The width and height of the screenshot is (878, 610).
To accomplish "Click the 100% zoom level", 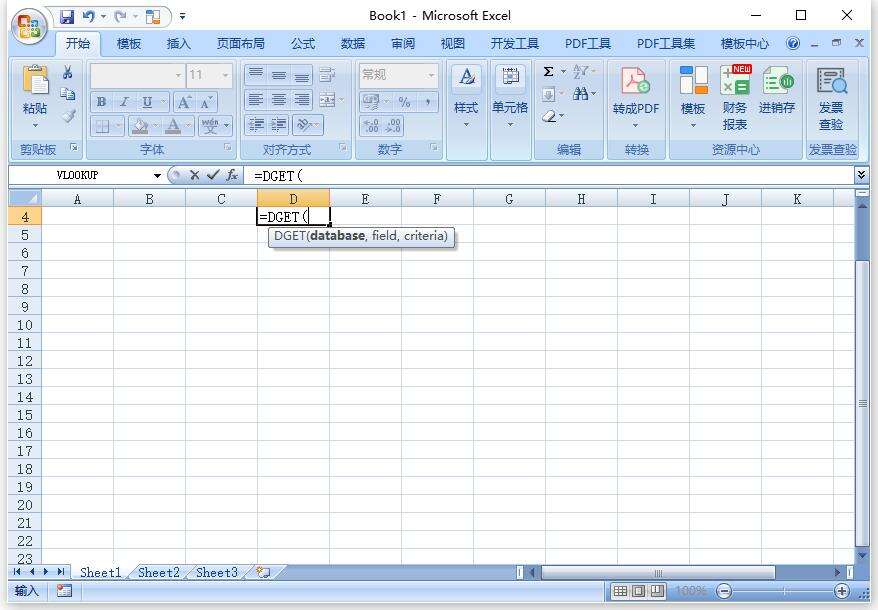I will point(691,590).
